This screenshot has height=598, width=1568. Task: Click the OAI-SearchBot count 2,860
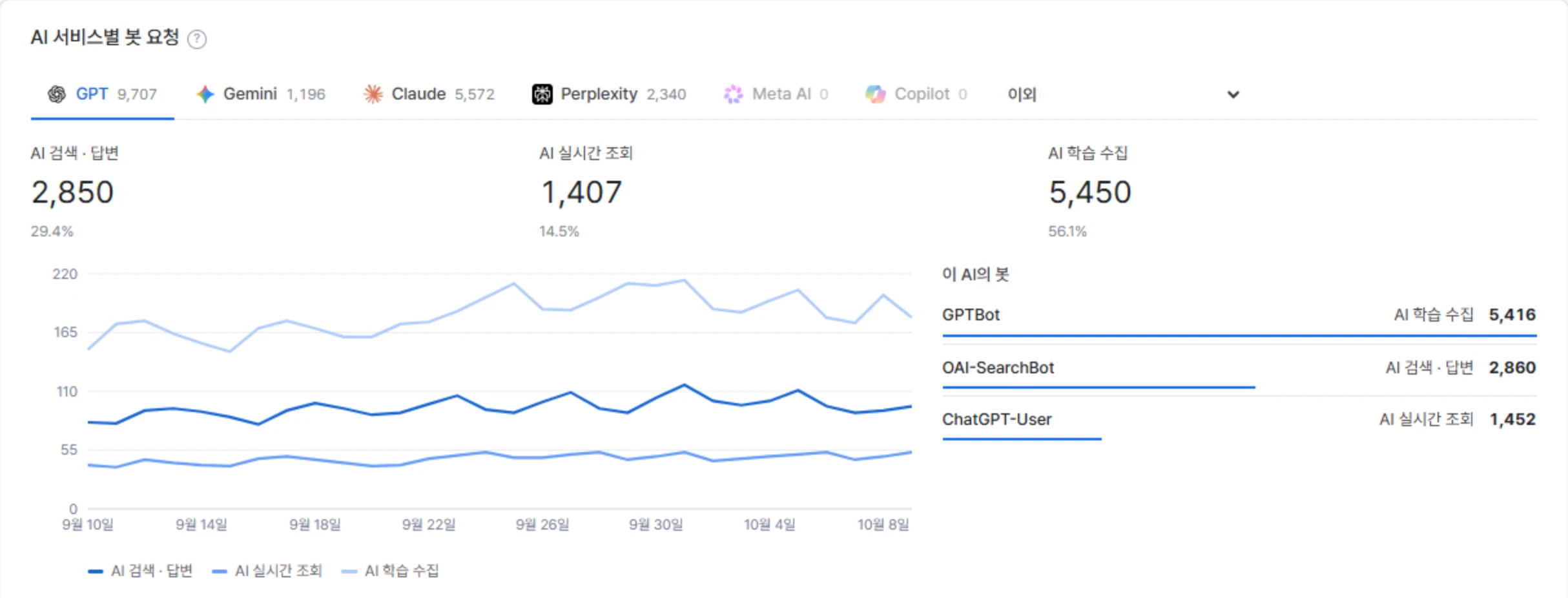(1512, 368)
